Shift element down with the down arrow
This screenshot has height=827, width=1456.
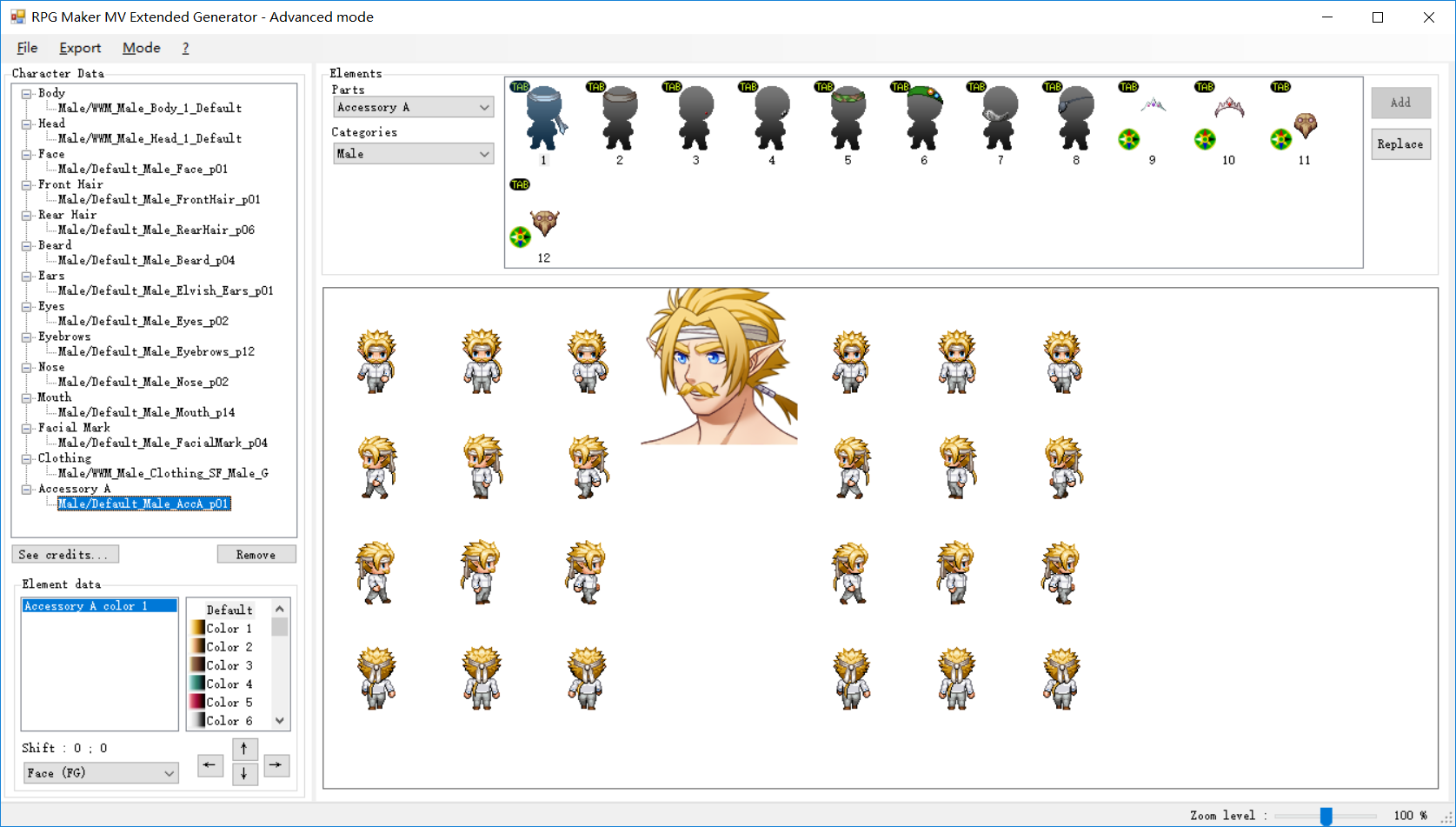point(244,773)
